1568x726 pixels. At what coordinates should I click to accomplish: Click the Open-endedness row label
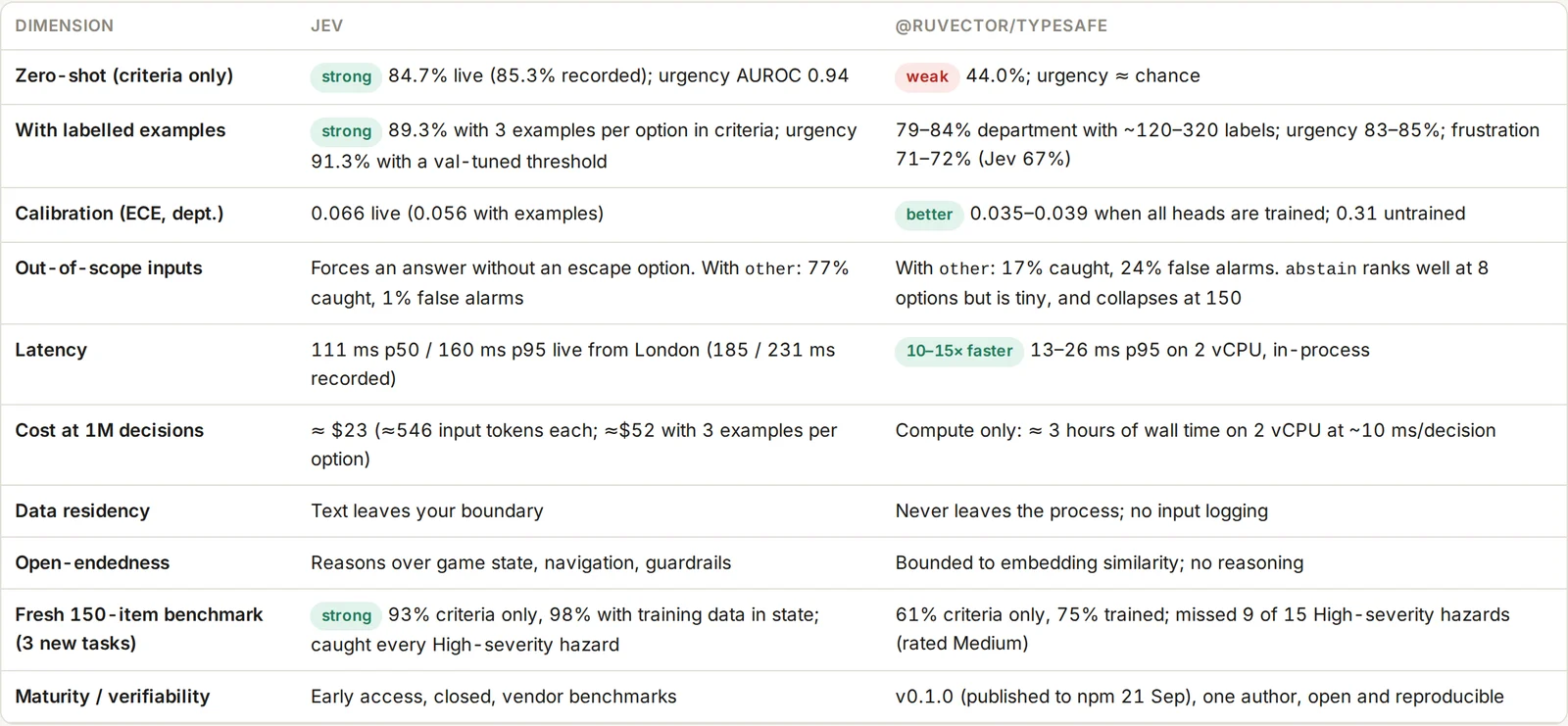coord(92,562)
